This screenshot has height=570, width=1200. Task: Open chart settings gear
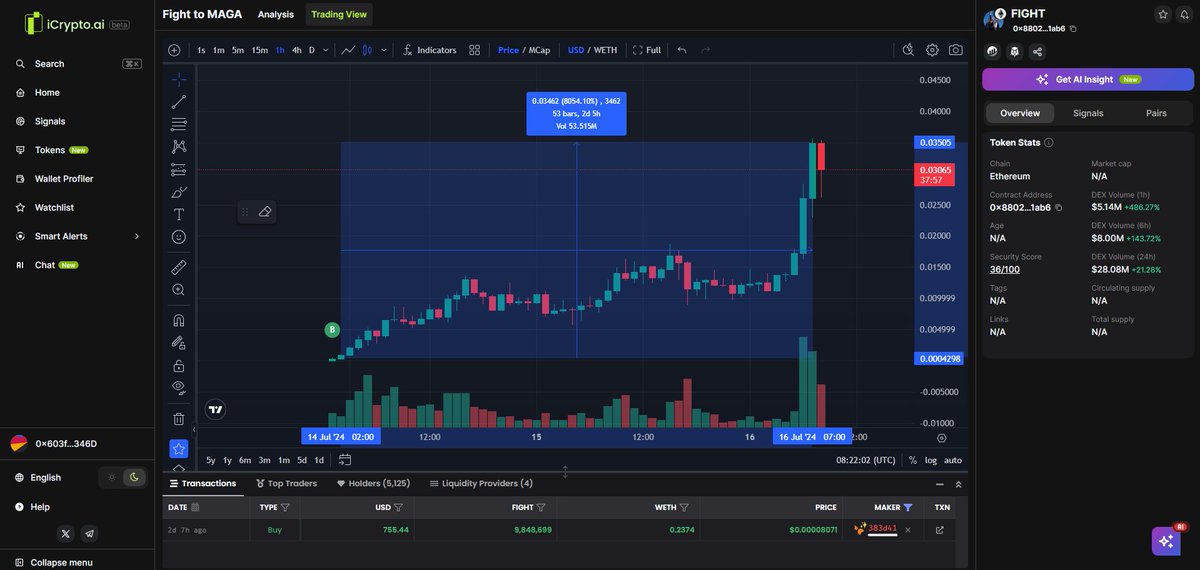coord(932,50)
